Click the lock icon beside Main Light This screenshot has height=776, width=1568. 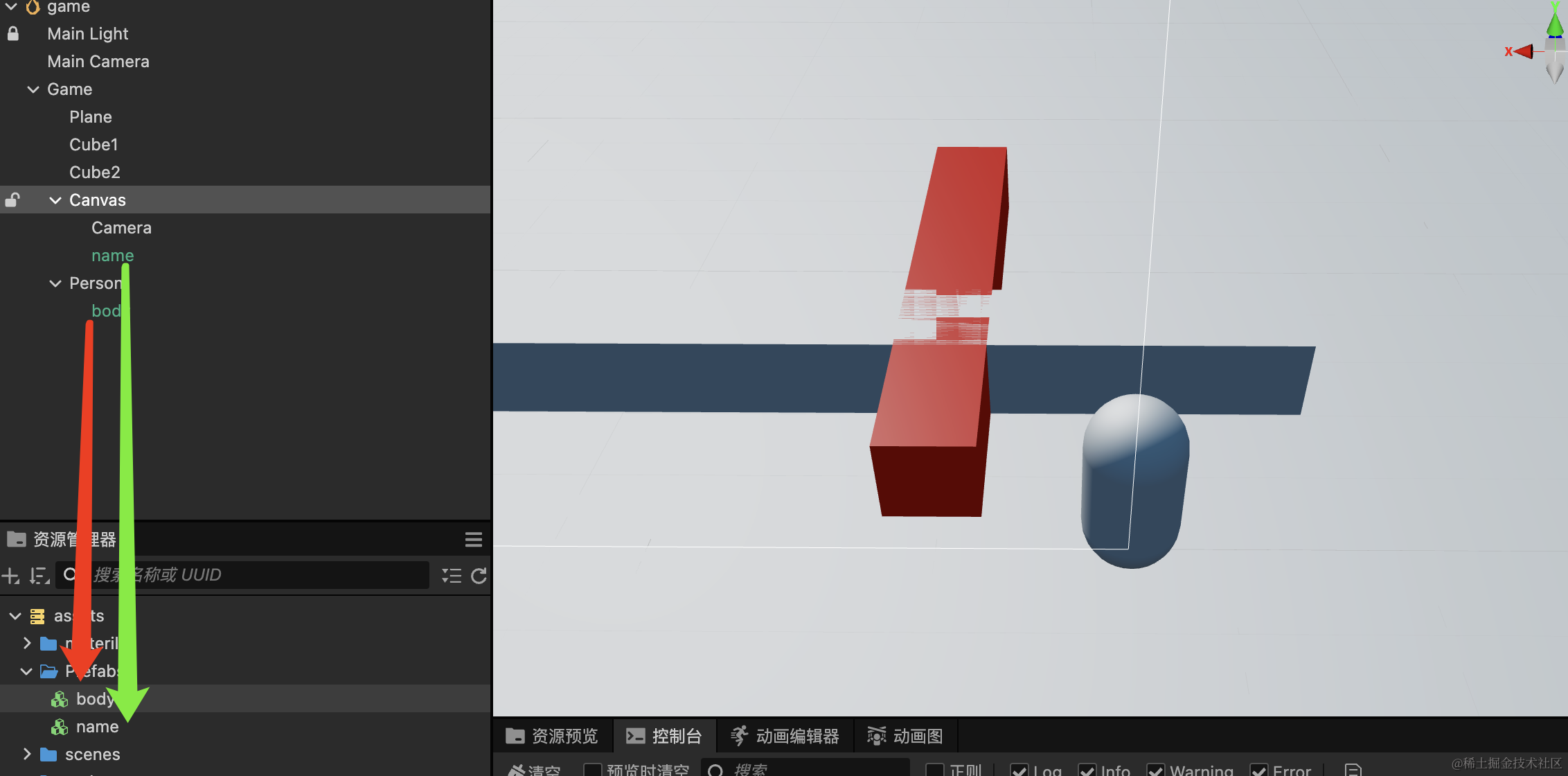[13, 33]
